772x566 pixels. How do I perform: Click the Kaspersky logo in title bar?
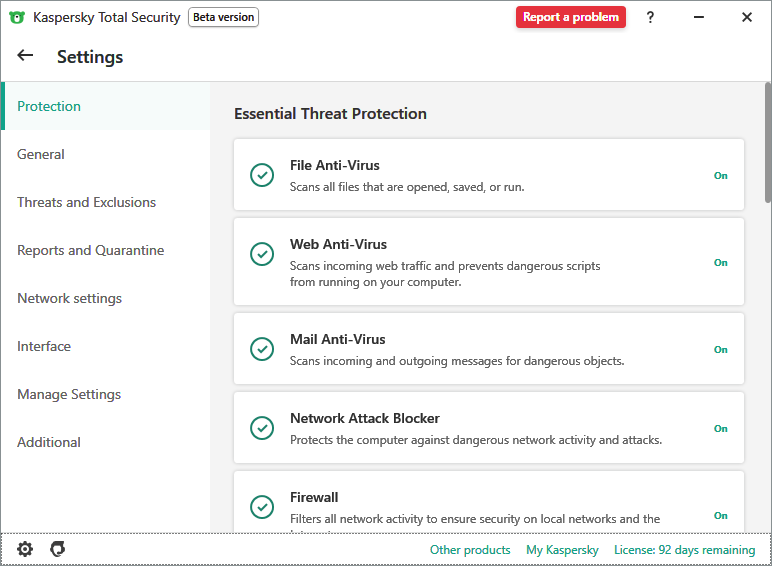[x=17, y=17]
